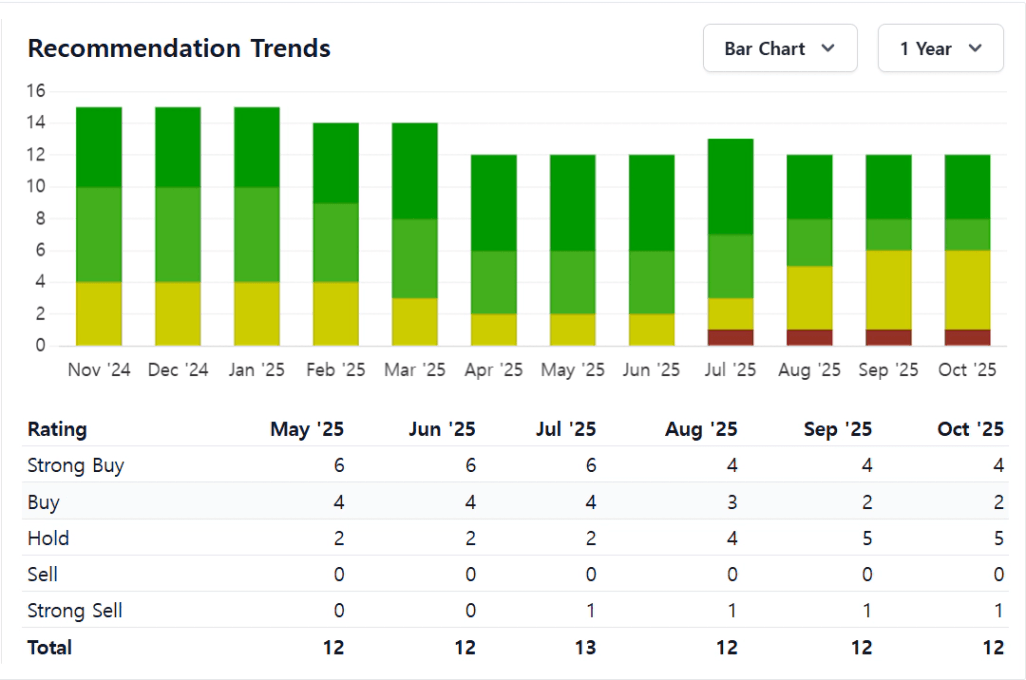Viewport: 1026px width, 680px height.
Task: Click the Dec '24 x-axis label
Action: [178, 370]
